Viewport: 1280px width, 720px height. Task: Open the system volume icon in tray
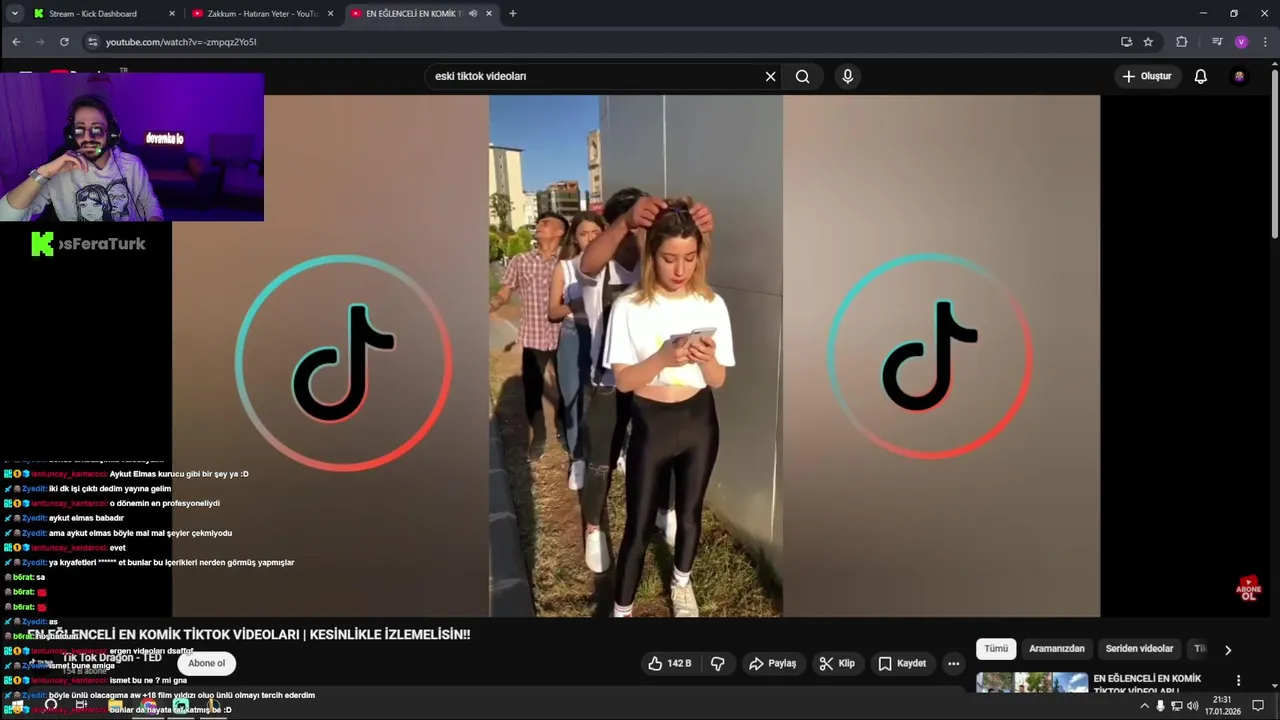click(1193, 706)
